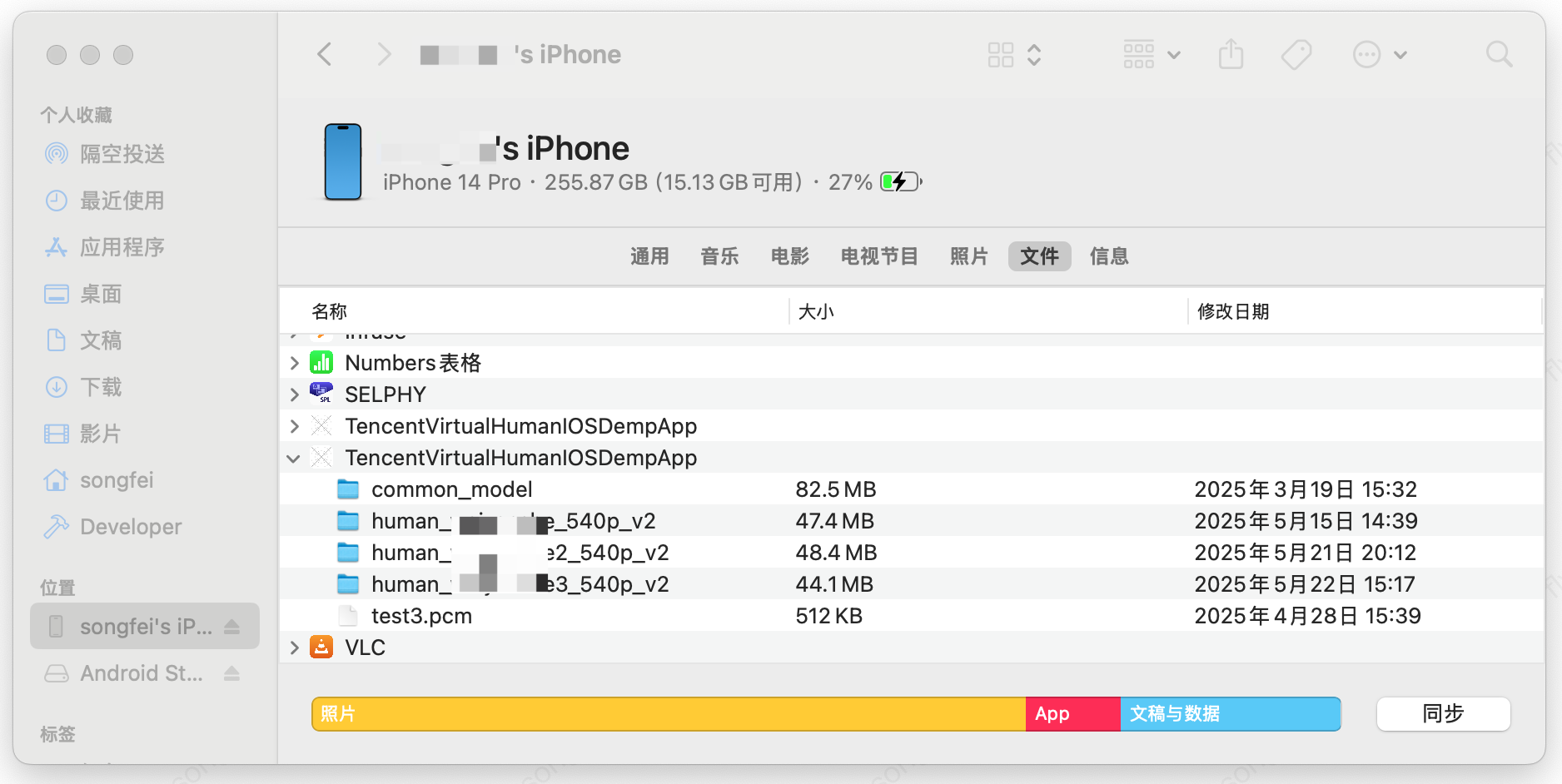Go back with the toolbar back arrow

325,55
